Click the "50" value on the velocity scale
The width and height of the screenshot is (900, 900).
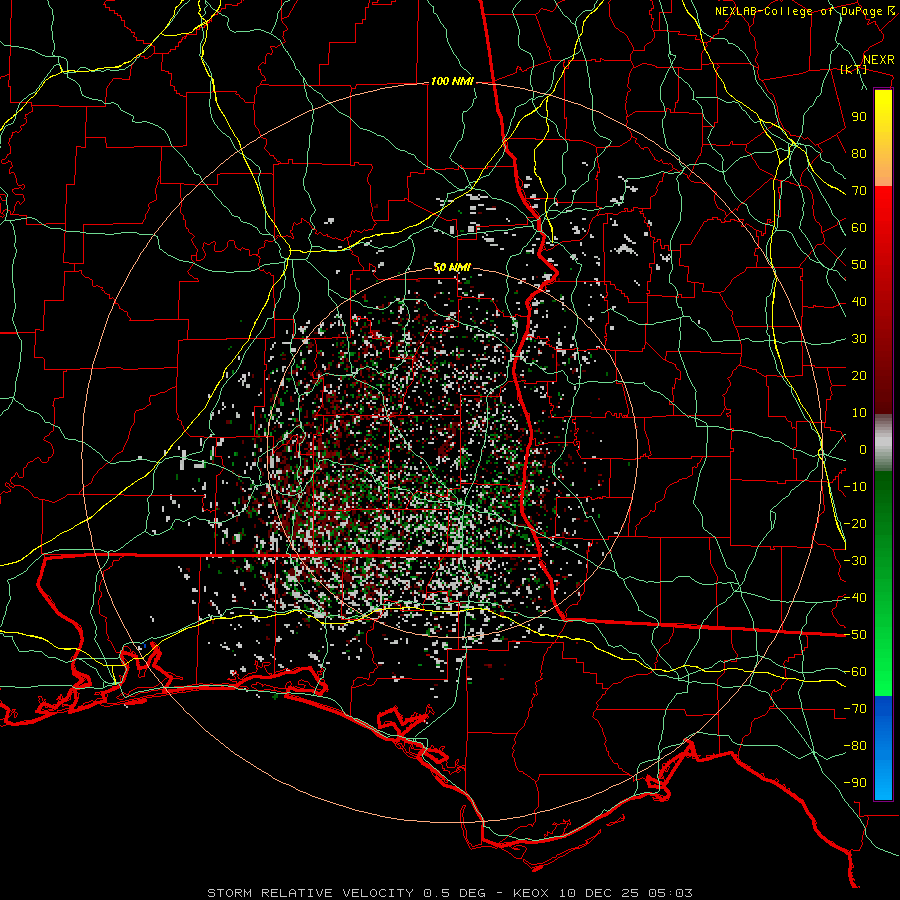click(x=859, y=265)
